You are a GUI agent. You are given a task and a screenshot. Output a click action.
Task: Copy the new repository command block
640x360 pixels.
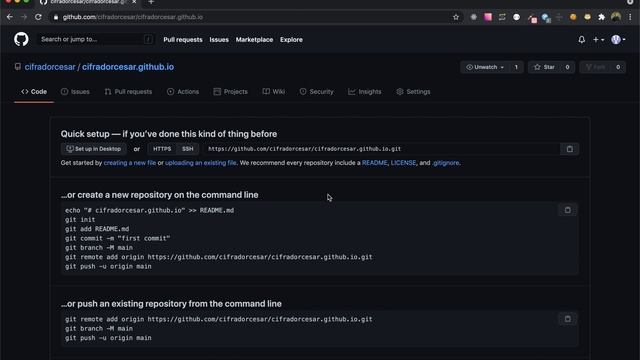(568, 210)
